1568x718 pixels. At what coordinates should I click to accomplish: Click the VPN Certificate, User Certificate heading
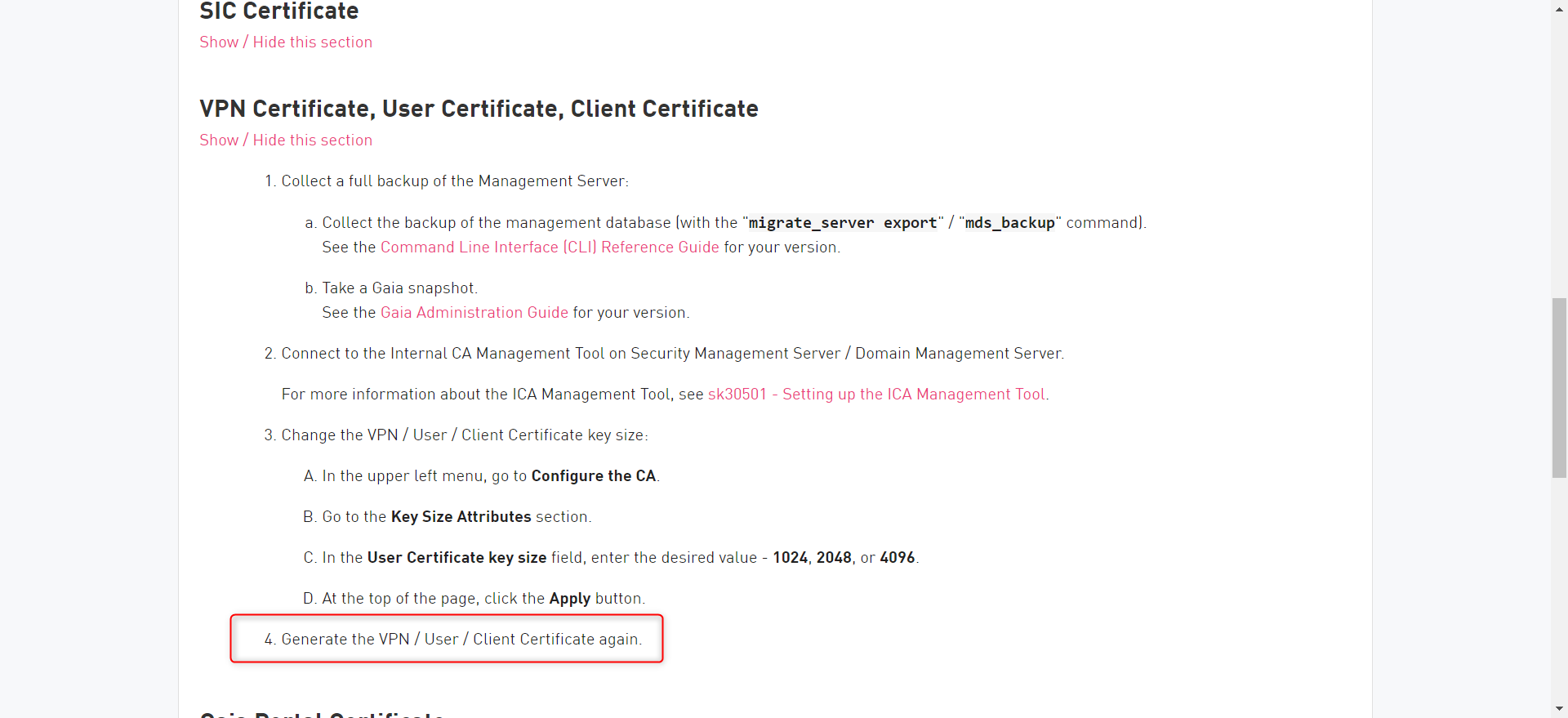[478, 108]
